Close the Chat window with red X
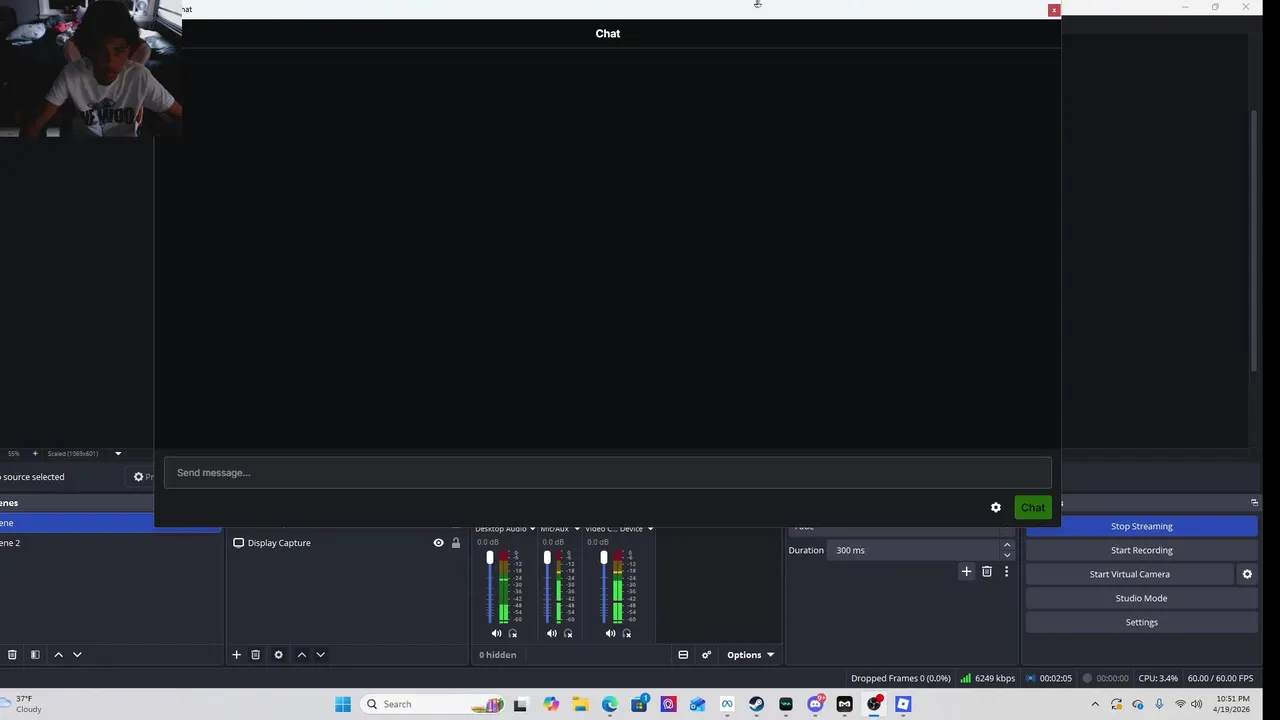 pyautogui.click(x=1053, y=10)
